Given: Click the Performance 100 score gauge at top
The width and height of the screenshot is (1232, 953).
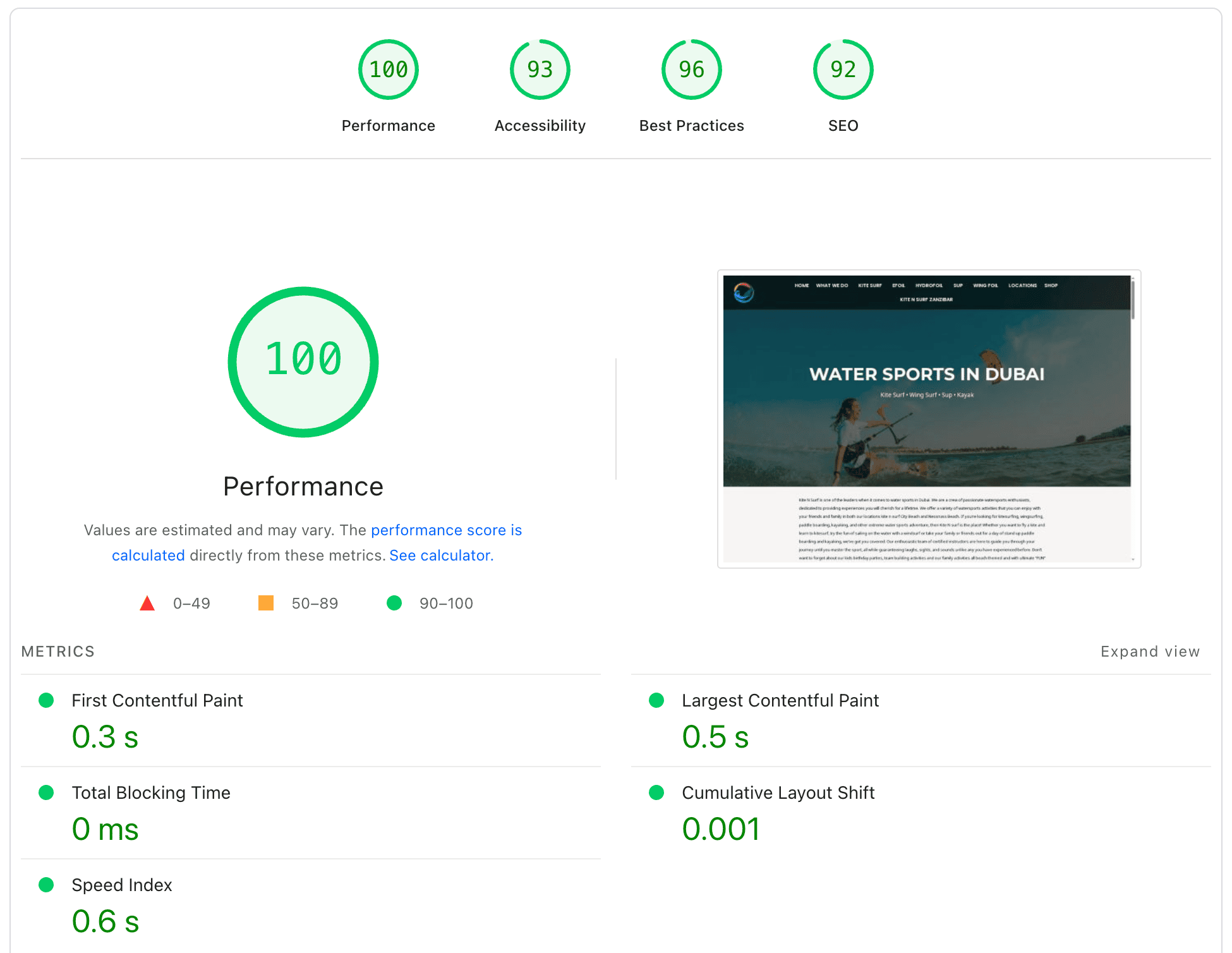Looking at the screenshot, I should coord(388,70).
